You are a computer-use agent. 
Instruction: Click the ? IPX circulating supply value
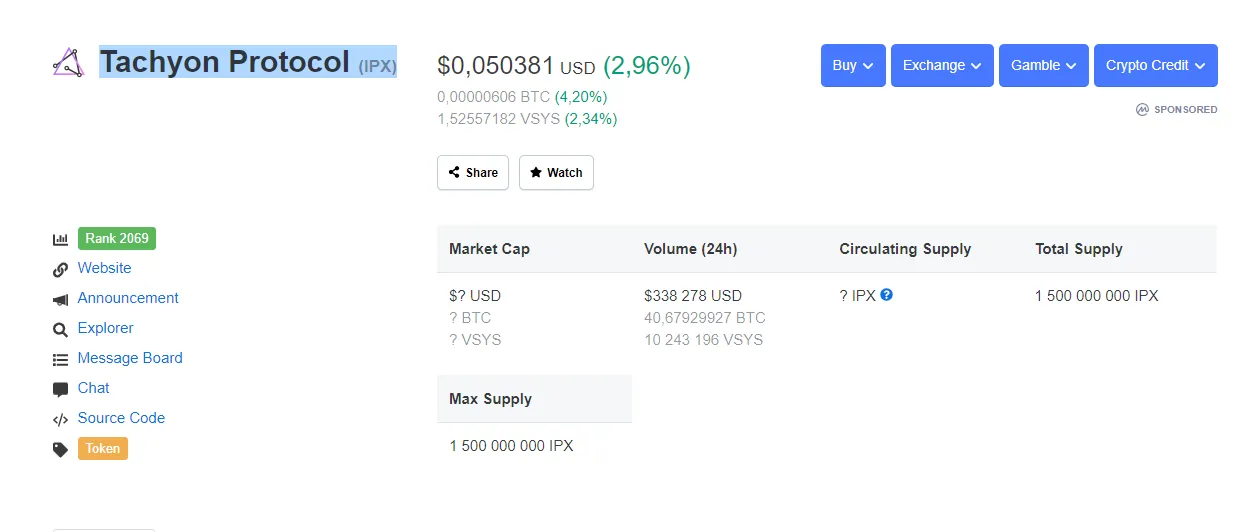[857, 296]
